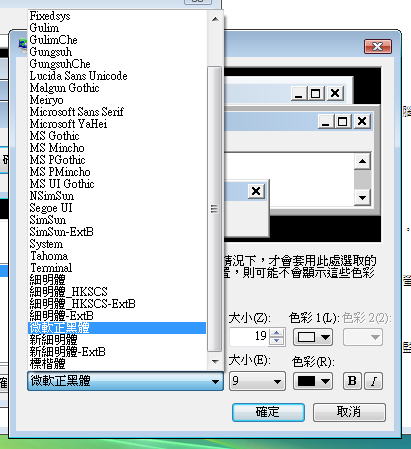411x449 pixels.
Task: Open the disabled 色彩 2 dropdown
Action: pyautogui.click(x=363, y=337)
